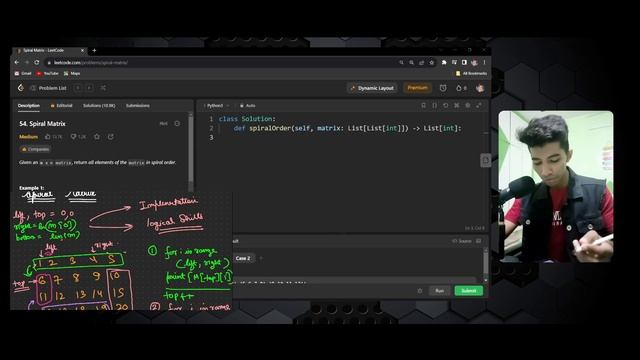
Task: Open YouTube bookmark
Action: click(x=47, y=73)
